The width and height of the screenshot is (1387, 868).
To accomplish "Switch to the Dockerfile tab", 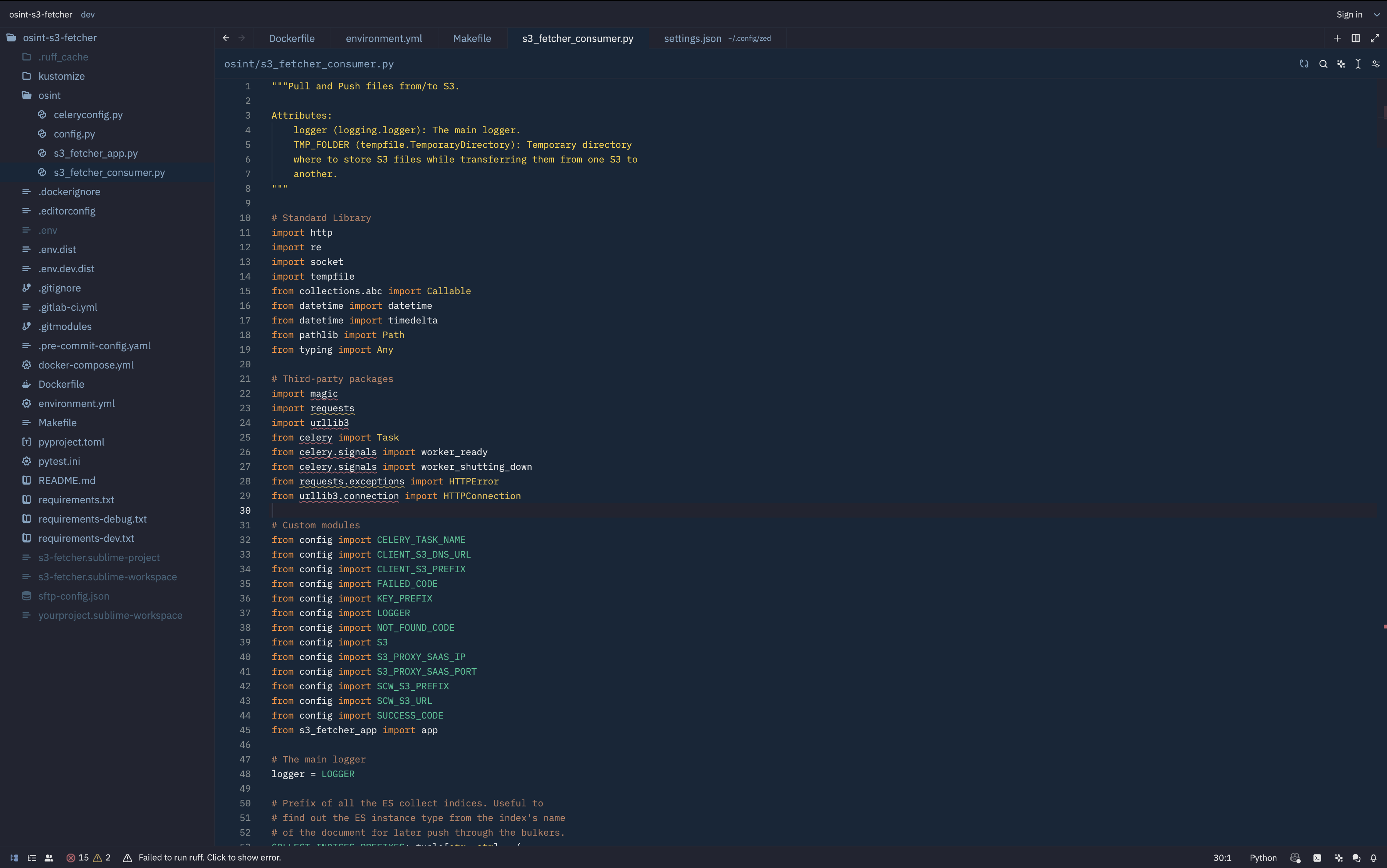I will (291, 39).
